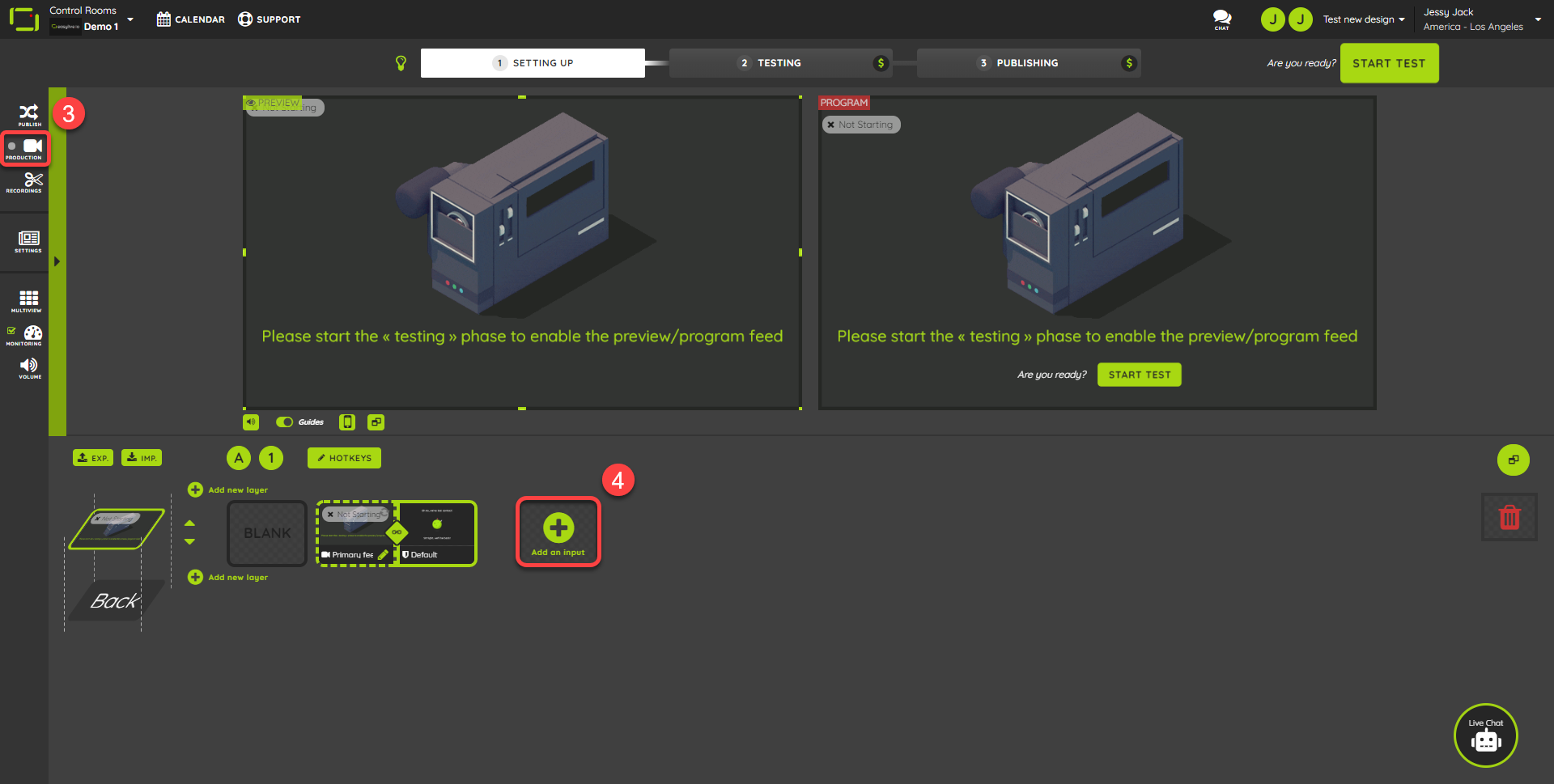The width and height of the screenshot is (1554, 784).
Task: Pop out the preview window icon
Action: tap(376, 422)
